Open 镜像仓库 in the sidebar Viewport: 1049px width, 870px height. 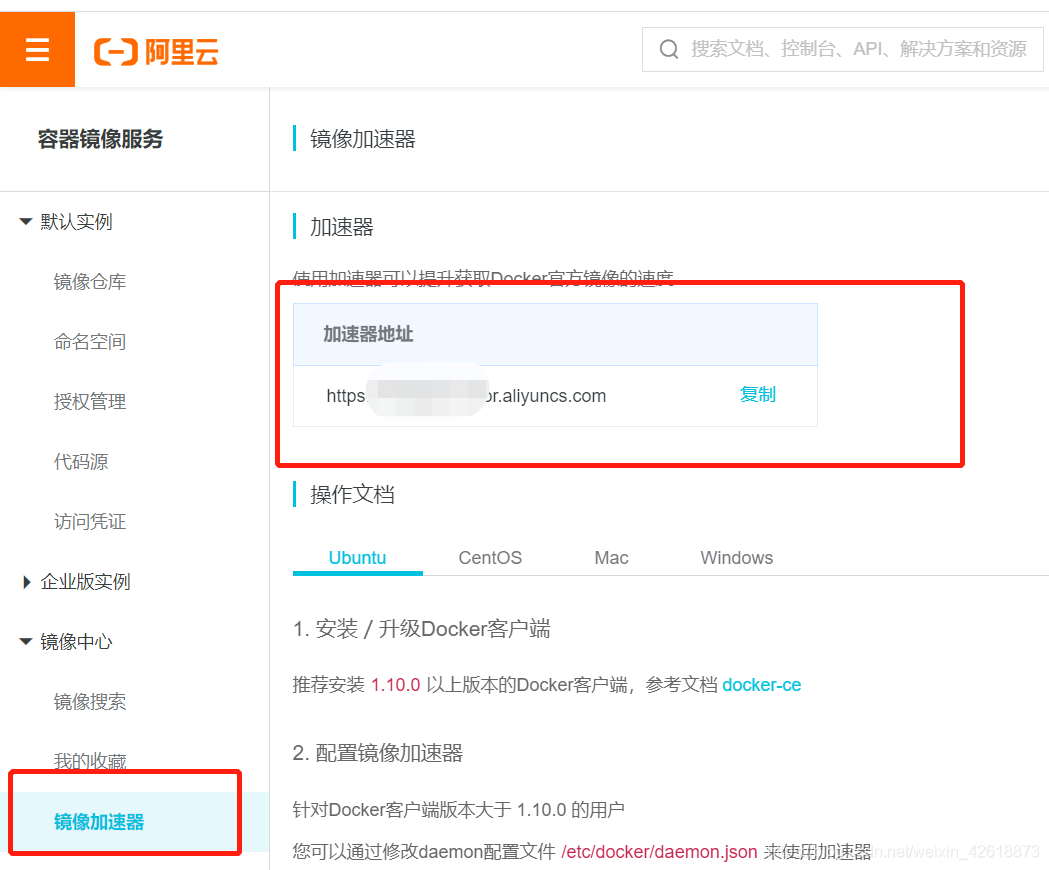(x=90, y=282)
